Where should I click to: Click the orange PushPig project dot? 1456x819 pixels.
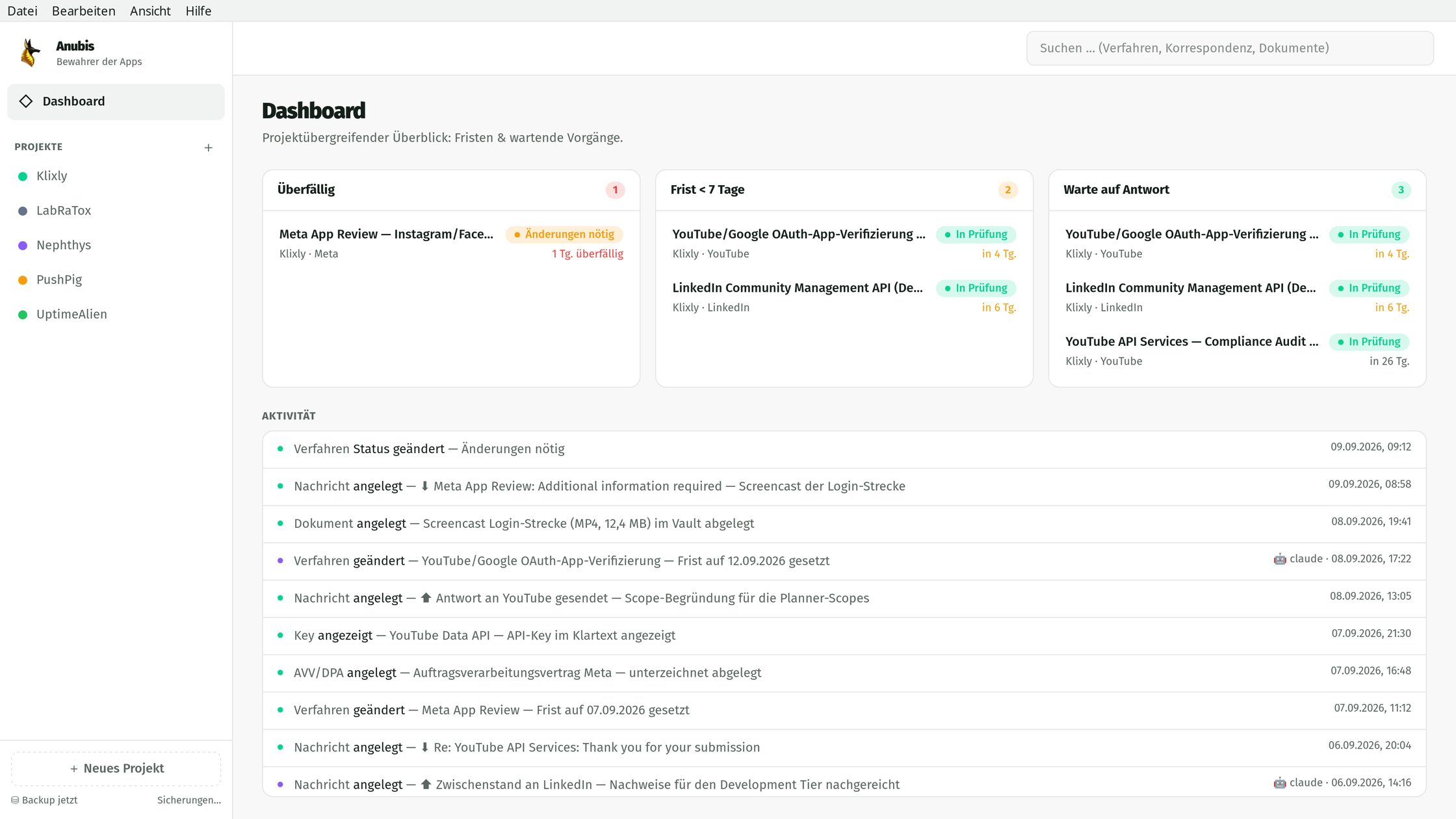pos(23,280)
